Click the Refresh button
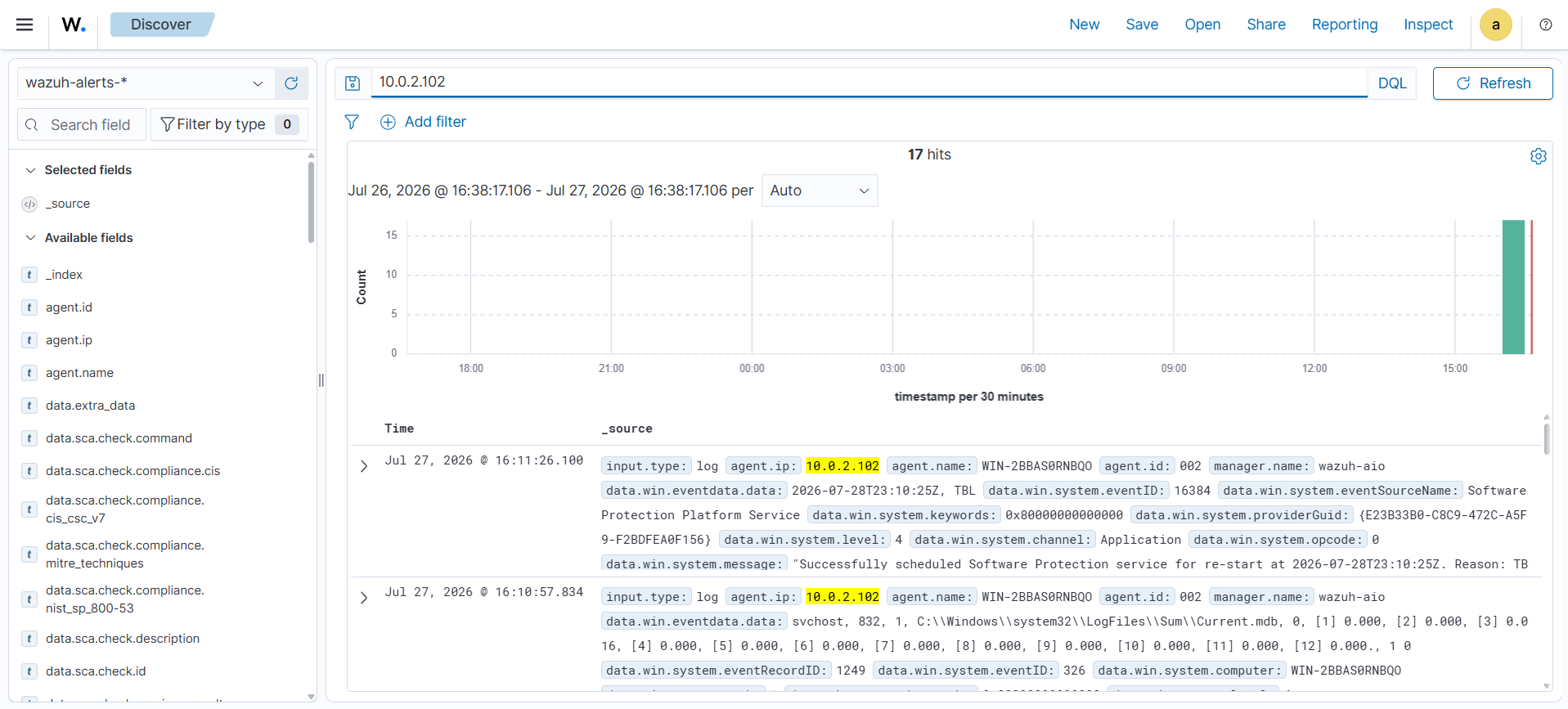 tap(1493, 83)
